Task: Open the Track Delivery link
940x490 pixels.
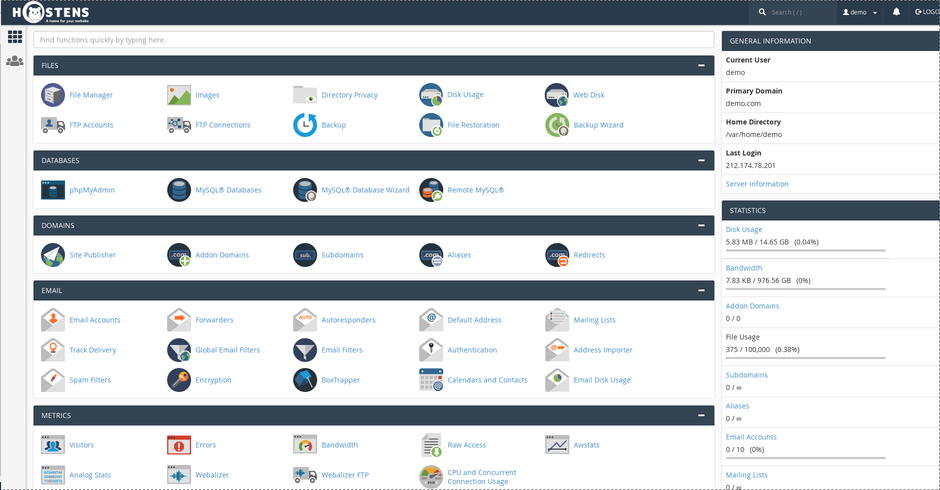Action: 92,350
